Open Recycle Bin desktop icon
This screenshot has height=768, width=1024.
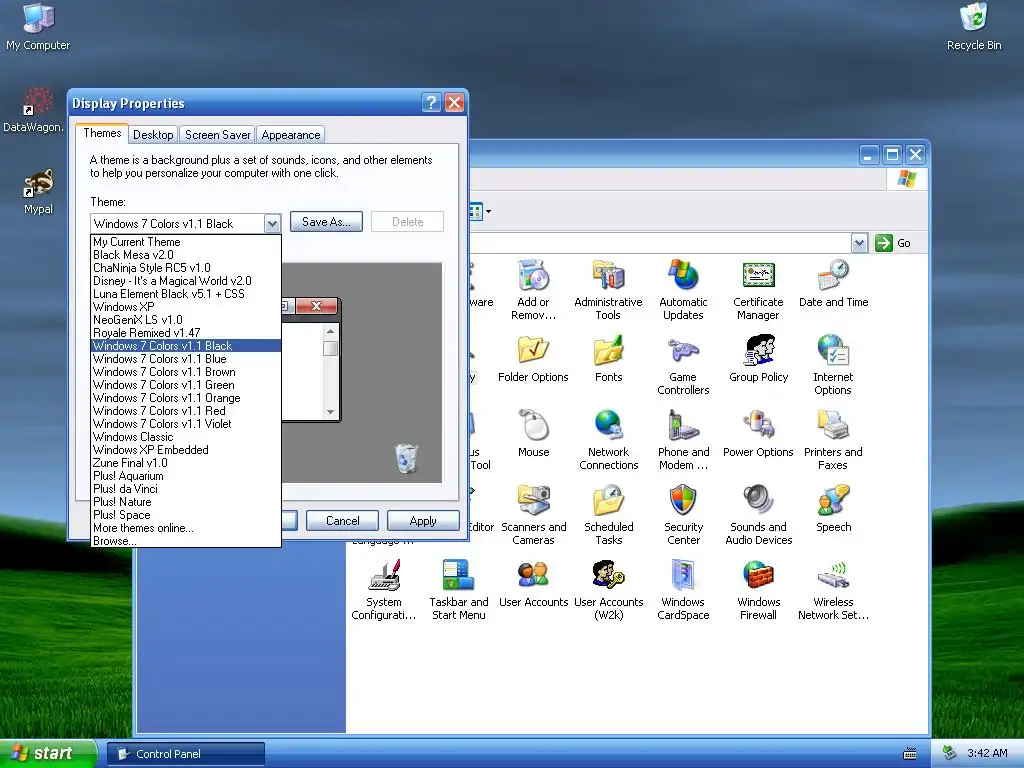pos(974,26)
